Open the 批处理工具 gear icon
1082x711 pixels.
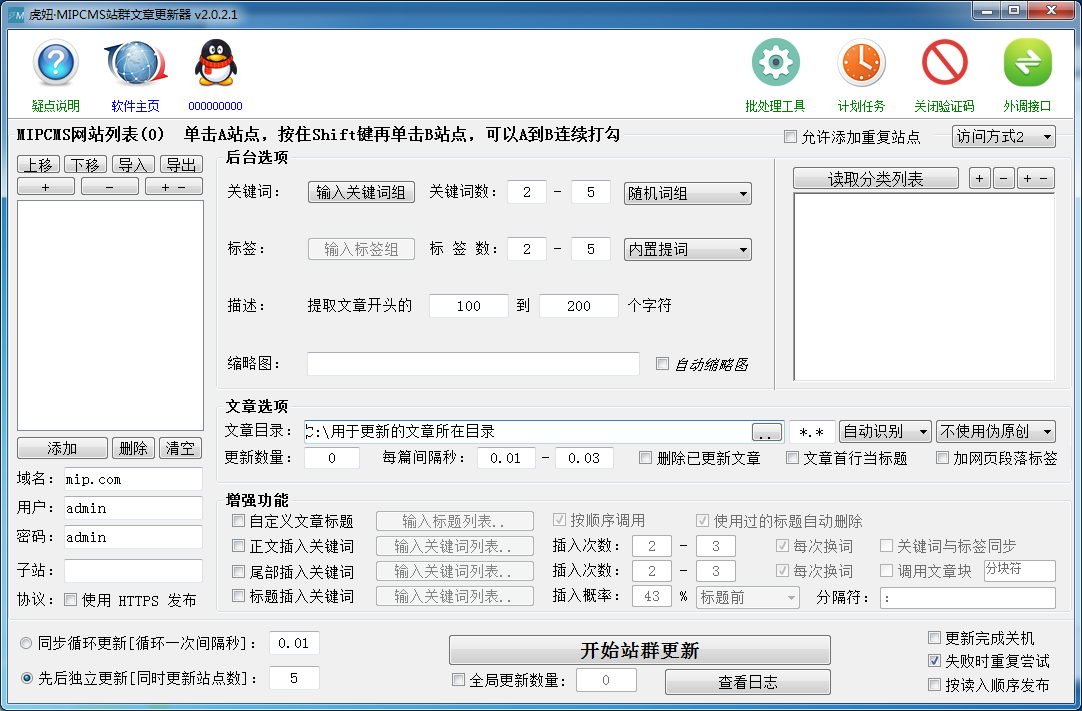click(776, 63)
